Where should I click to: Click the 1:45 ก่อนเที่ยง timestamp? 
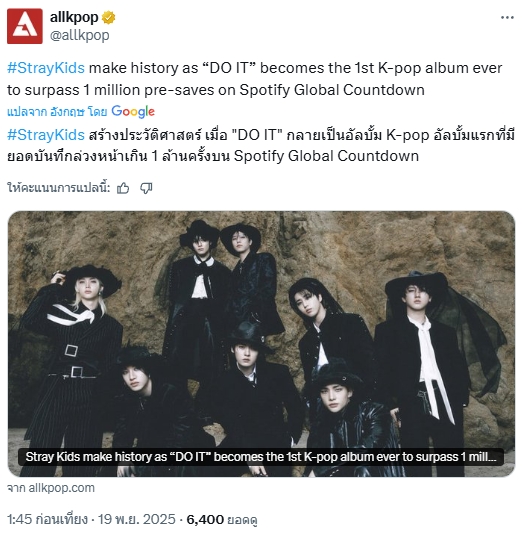(47, 520)
